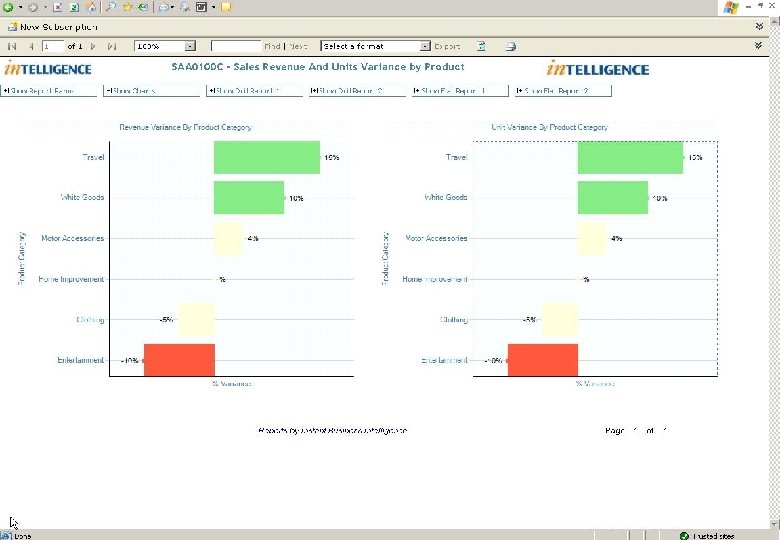780x540 pixels.
Task: Open the dropdown arrow beside the dark window icon
Action: (x=213, y=7)
